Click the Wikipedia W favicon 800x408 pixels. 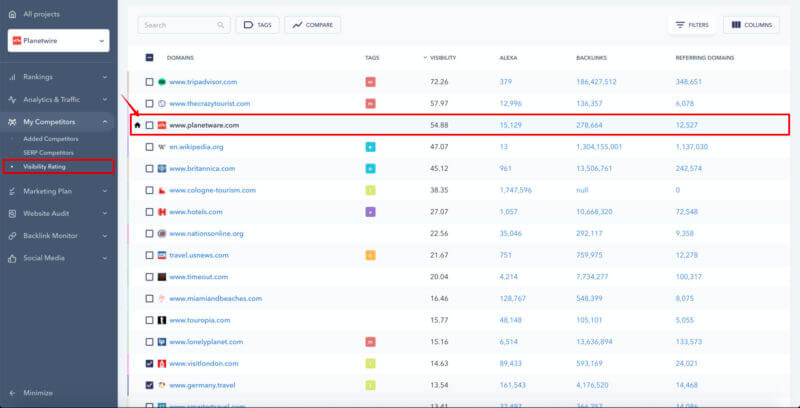click(162, 147)
